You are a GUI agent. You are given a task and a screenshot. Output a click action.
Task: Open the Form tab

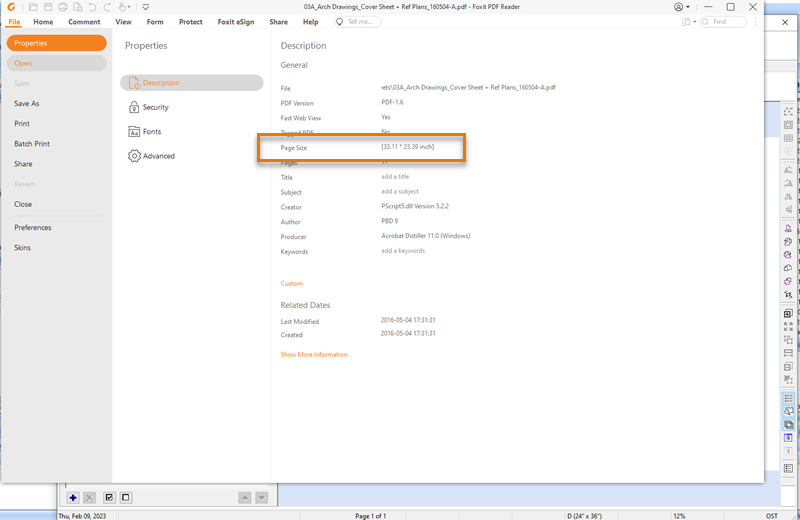click(x=155, y=22)
